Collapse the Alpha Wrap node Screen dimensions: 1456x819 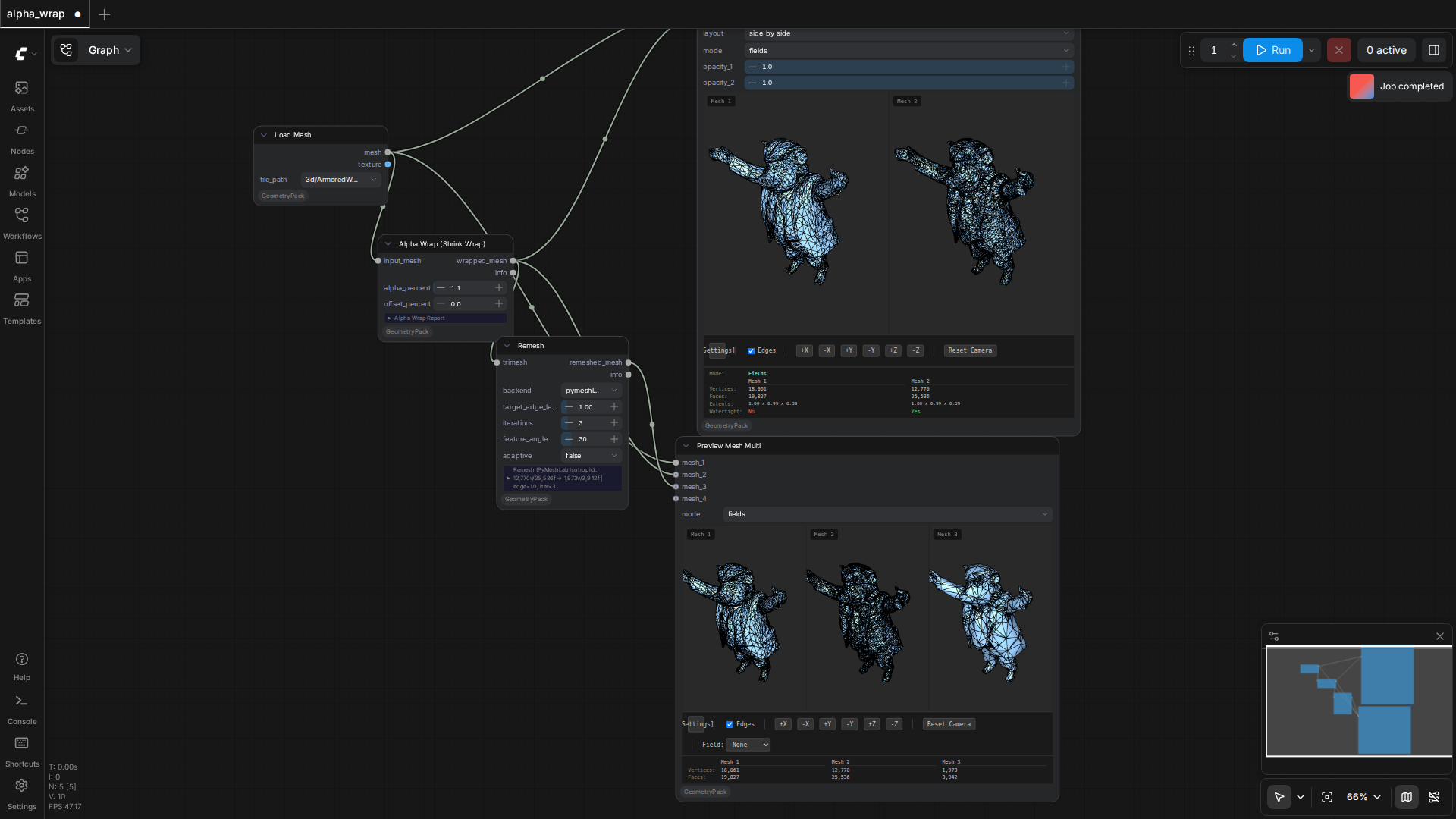(x=388, y=244)
